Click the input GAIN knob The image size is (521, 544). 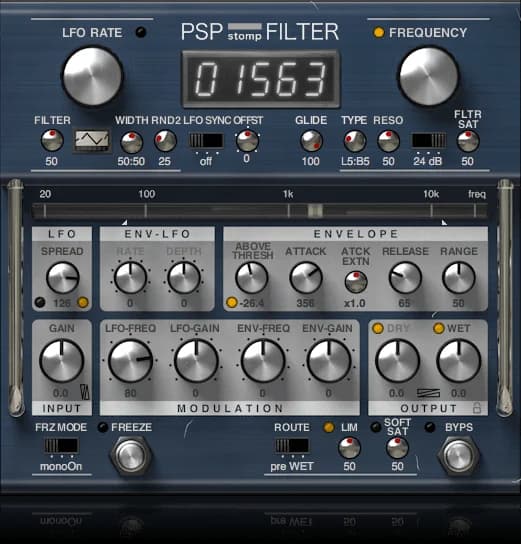click(x=62, y=361)
